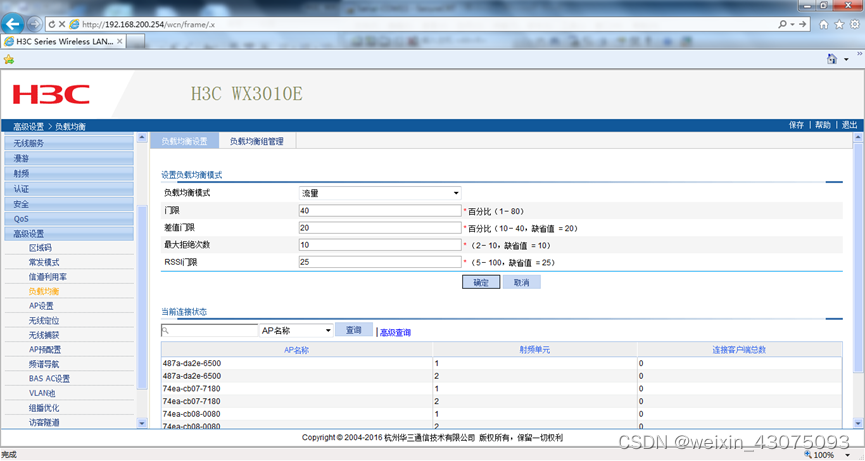Open a new blank browser tab
This screenshot has width=865, height=461.
click(x=136, y=42)
